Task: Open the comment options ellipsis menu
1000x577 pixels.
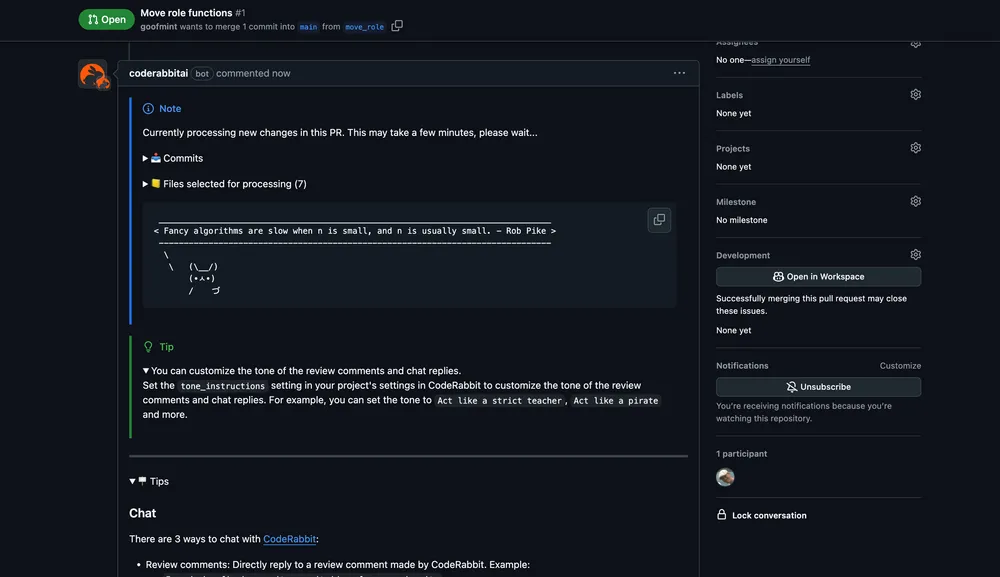Action: pyautogui.click(x=679, y=73)
